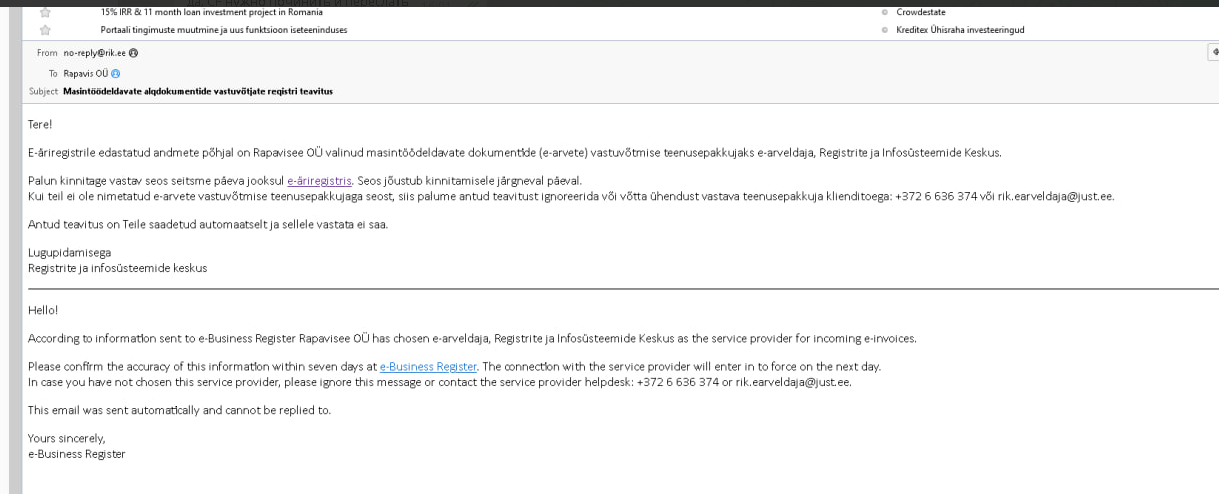This screenshot has height=494, width=1219.
Task: Open the e-äriregistris link
Action: click(319, 181)
